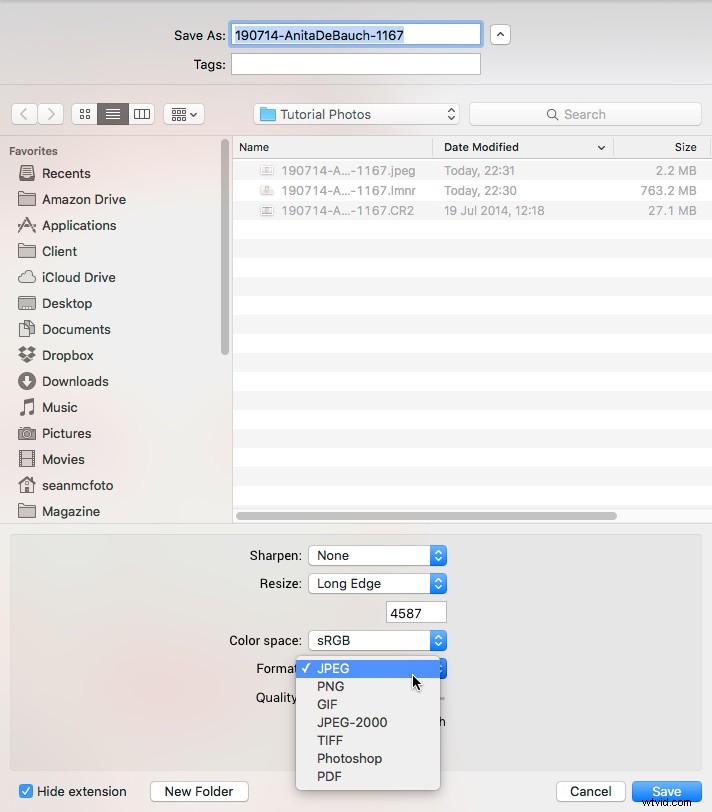
Task: Click the New Folder button
Action: [200, 791]
